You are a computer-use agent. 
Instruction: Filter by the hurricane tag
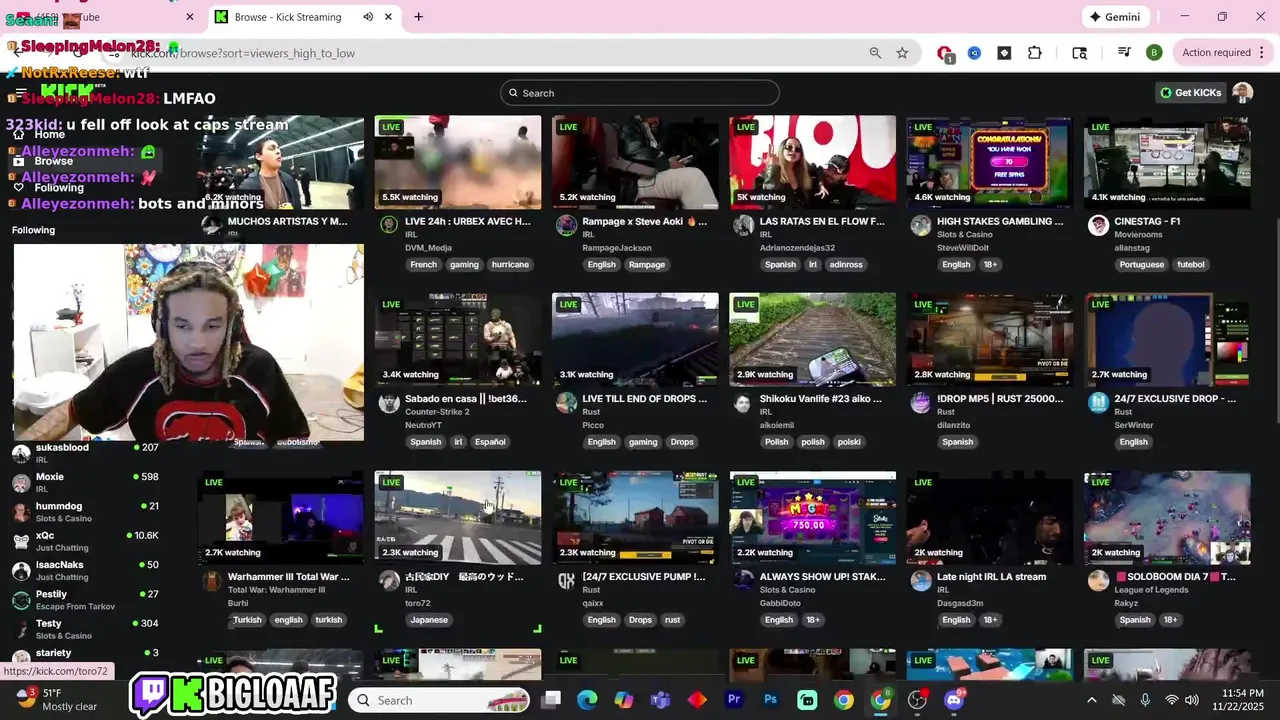(510, 265)
